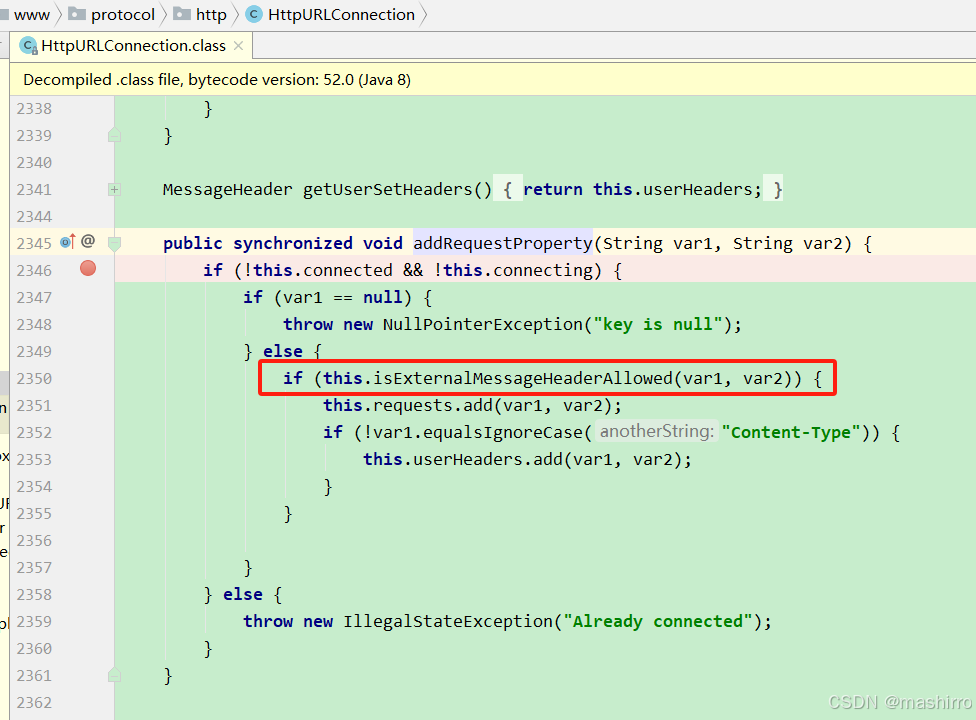
Task: Click this.requests.add statement
Action: coord(472,406)
